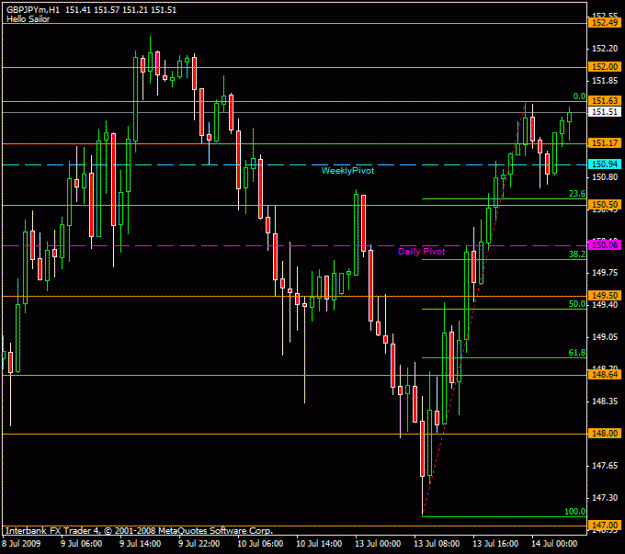Select the Fibonacci 100.0 level label
This screenshot has height=554, width=625.
pos(575,512)
